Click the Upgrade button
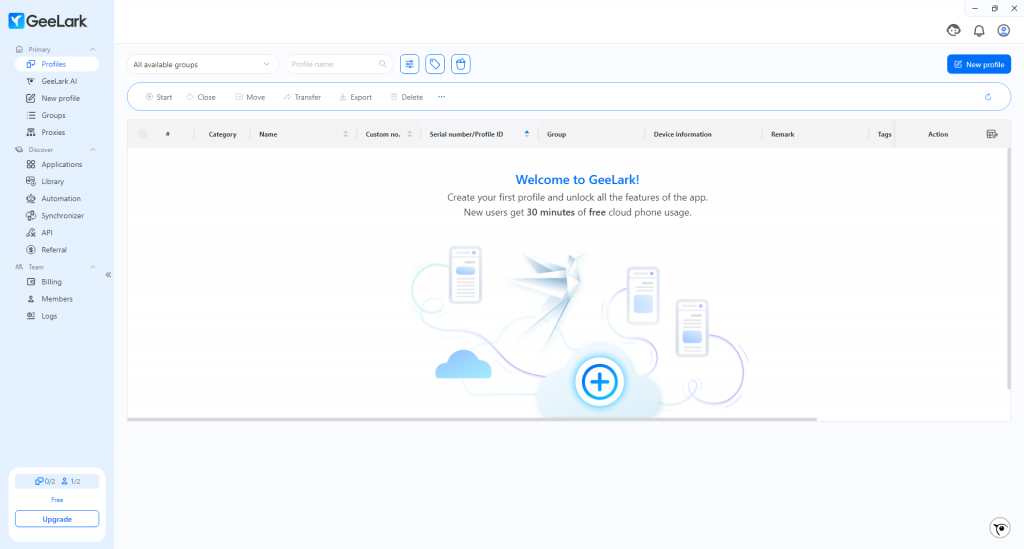Viewport: 1024px width, 549px height. (57, 519)
